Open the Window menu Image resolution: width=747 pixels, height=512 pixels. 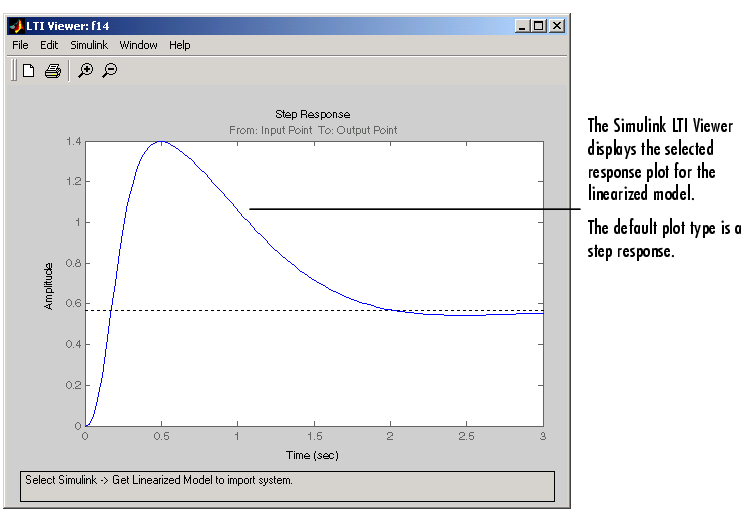point(138,45)
